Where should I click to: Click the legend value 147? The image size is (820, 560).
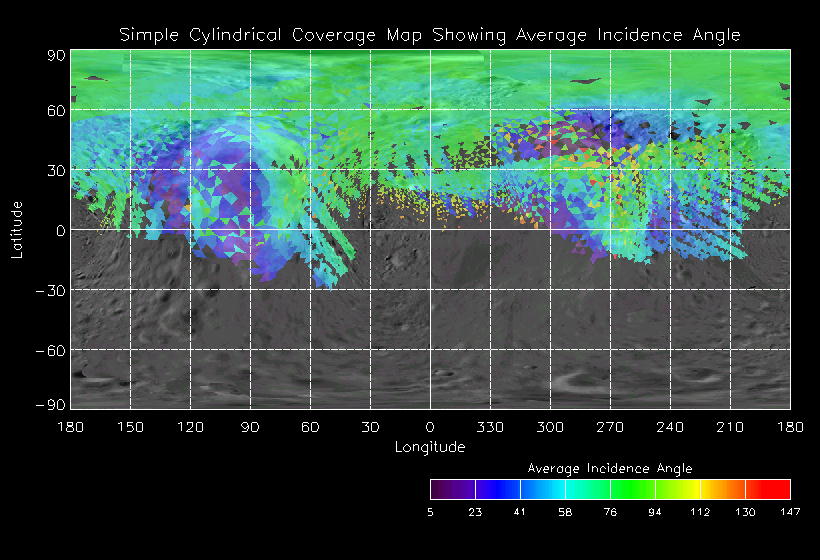point(790,512)
